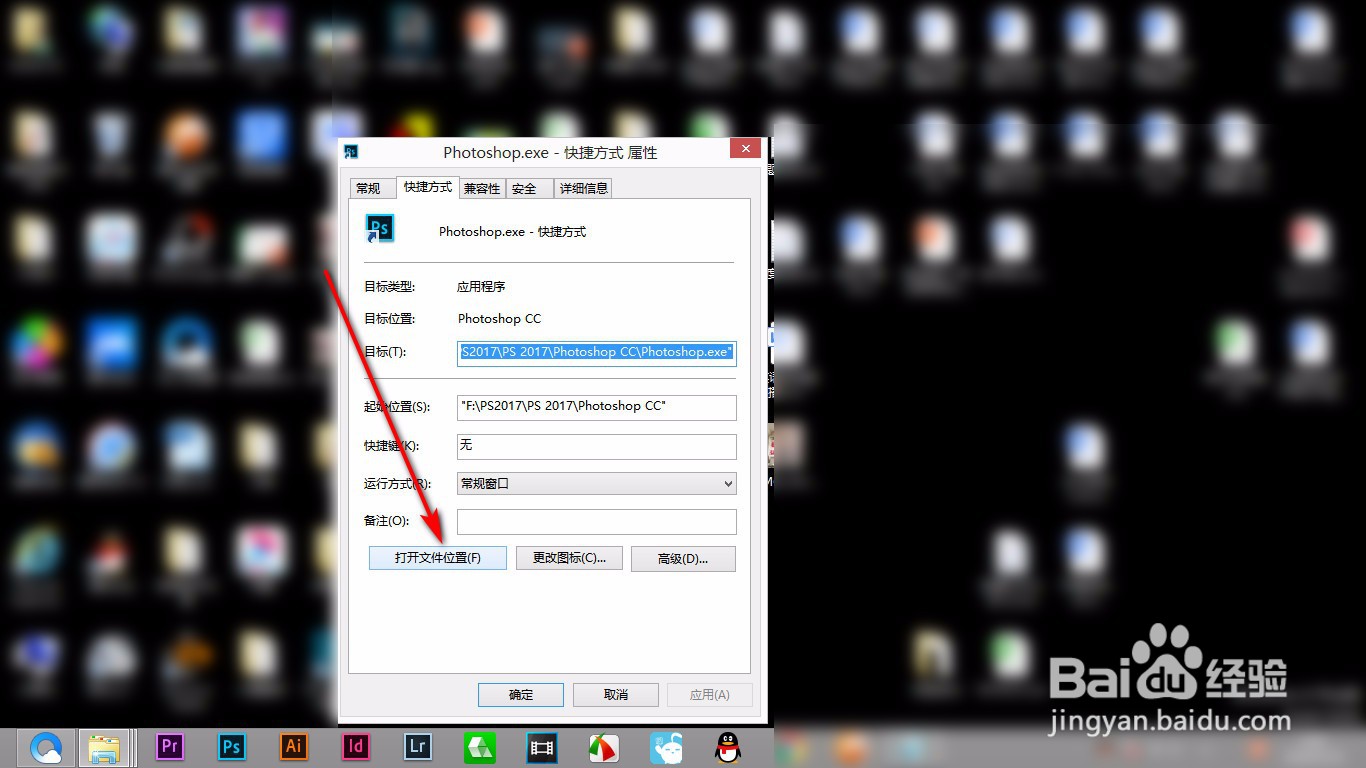Open the blue rabbit app taskbar icon
Screen dimensions: 1366x768
coord(666,747)
